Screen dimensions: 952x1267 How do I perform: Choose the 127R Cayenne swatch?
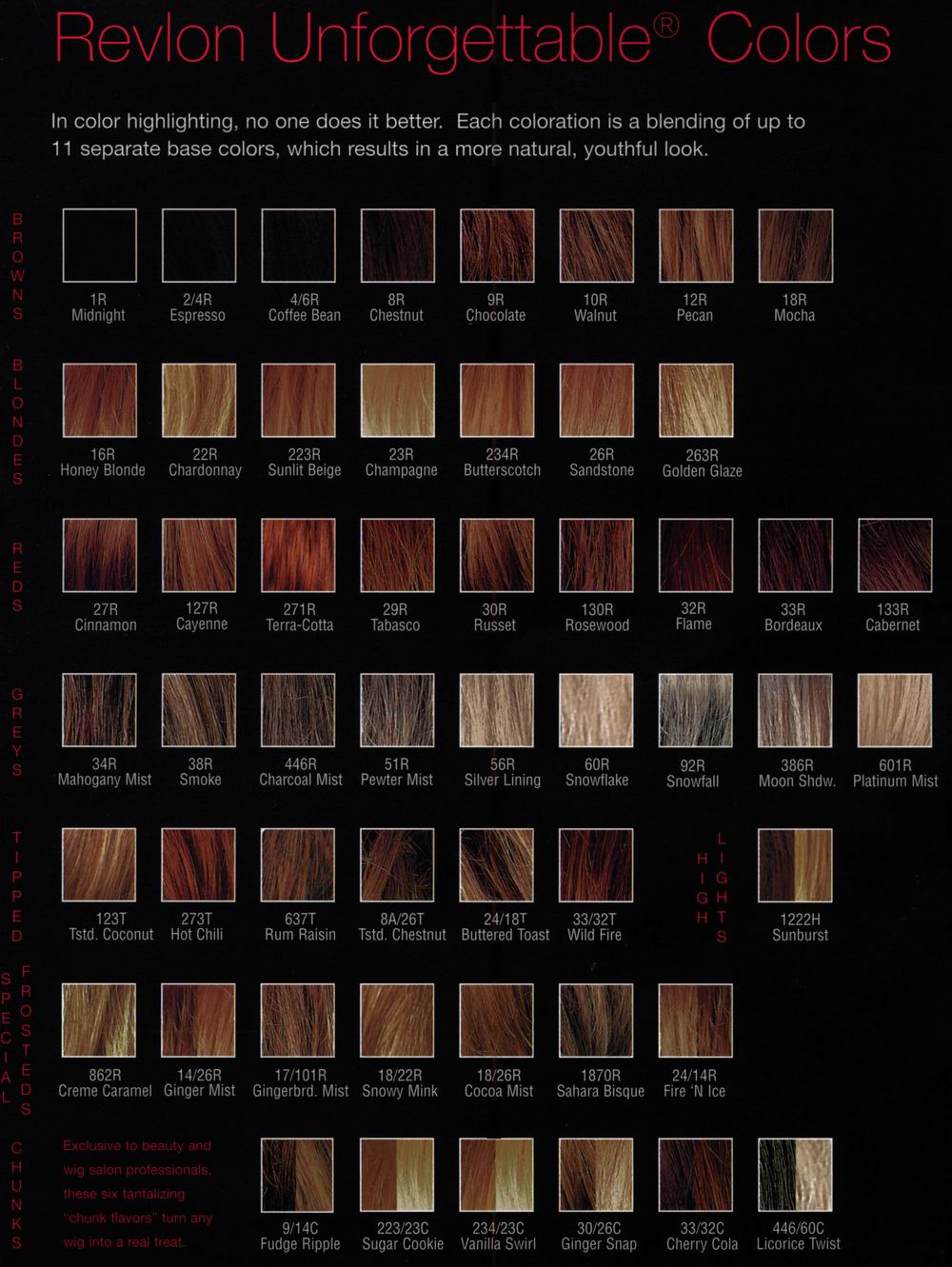click(x=199, y=555)
